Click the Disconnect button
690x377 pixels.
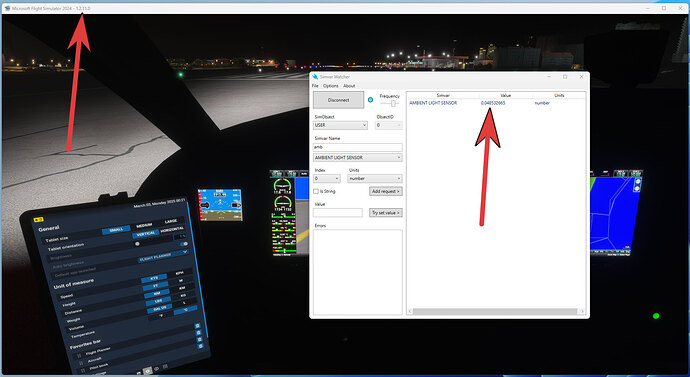click(x=338, y=100)
